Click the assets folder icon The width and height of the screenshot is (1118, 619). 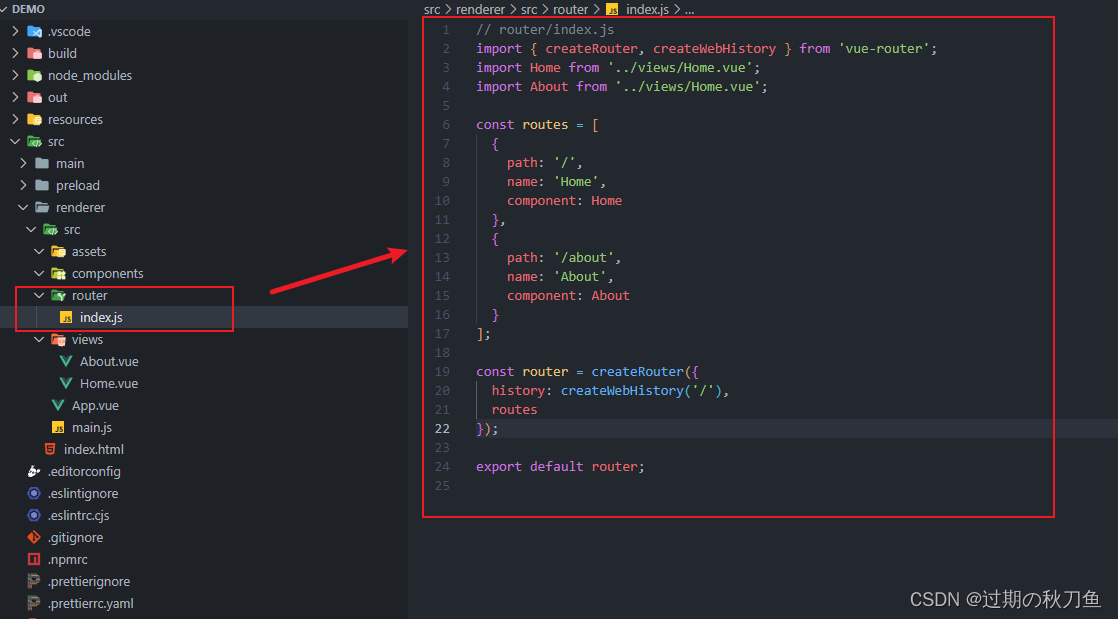tap(58, 252)
